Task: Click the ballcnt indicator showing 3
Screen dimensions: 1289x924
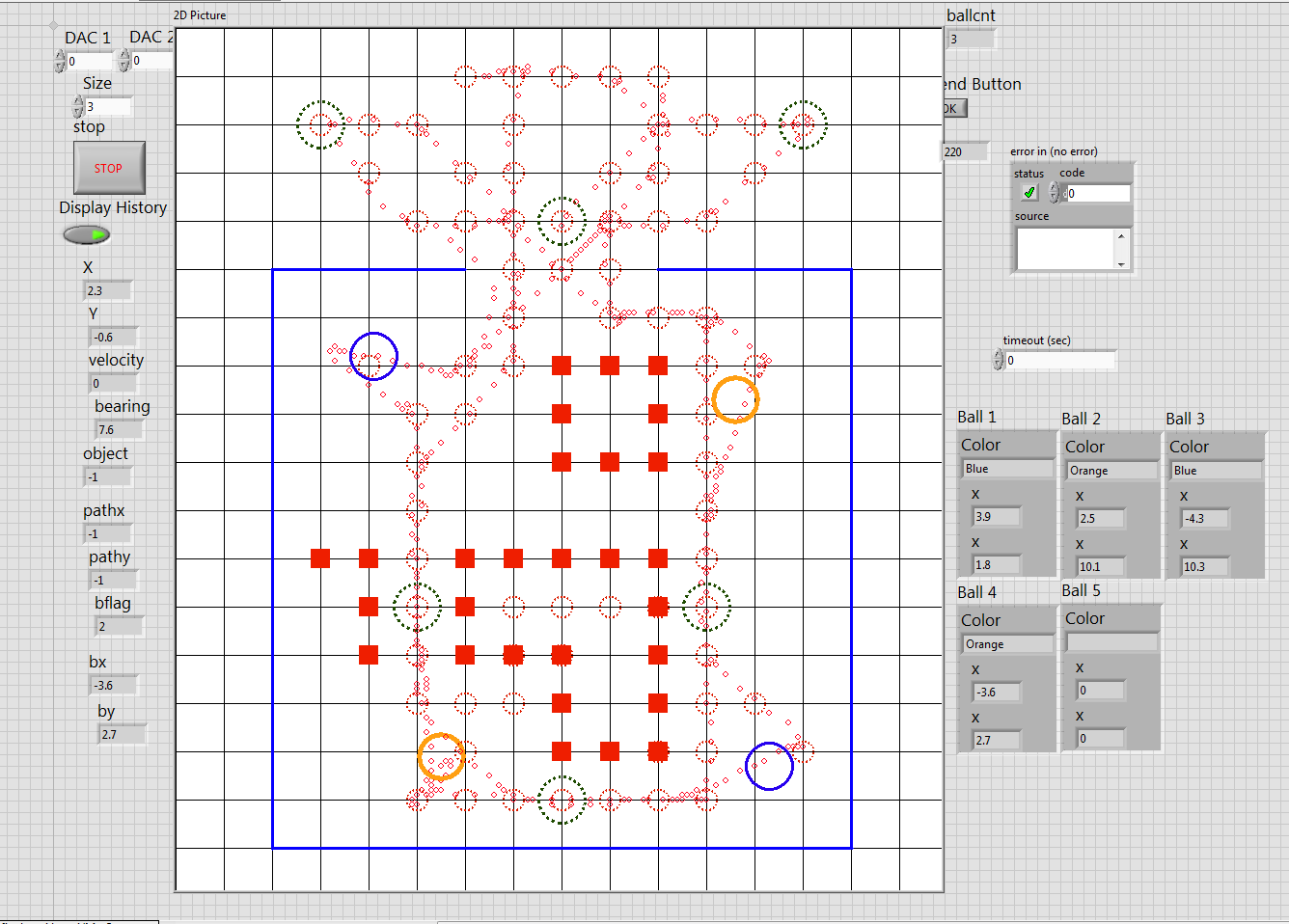Action: point(970,39)
